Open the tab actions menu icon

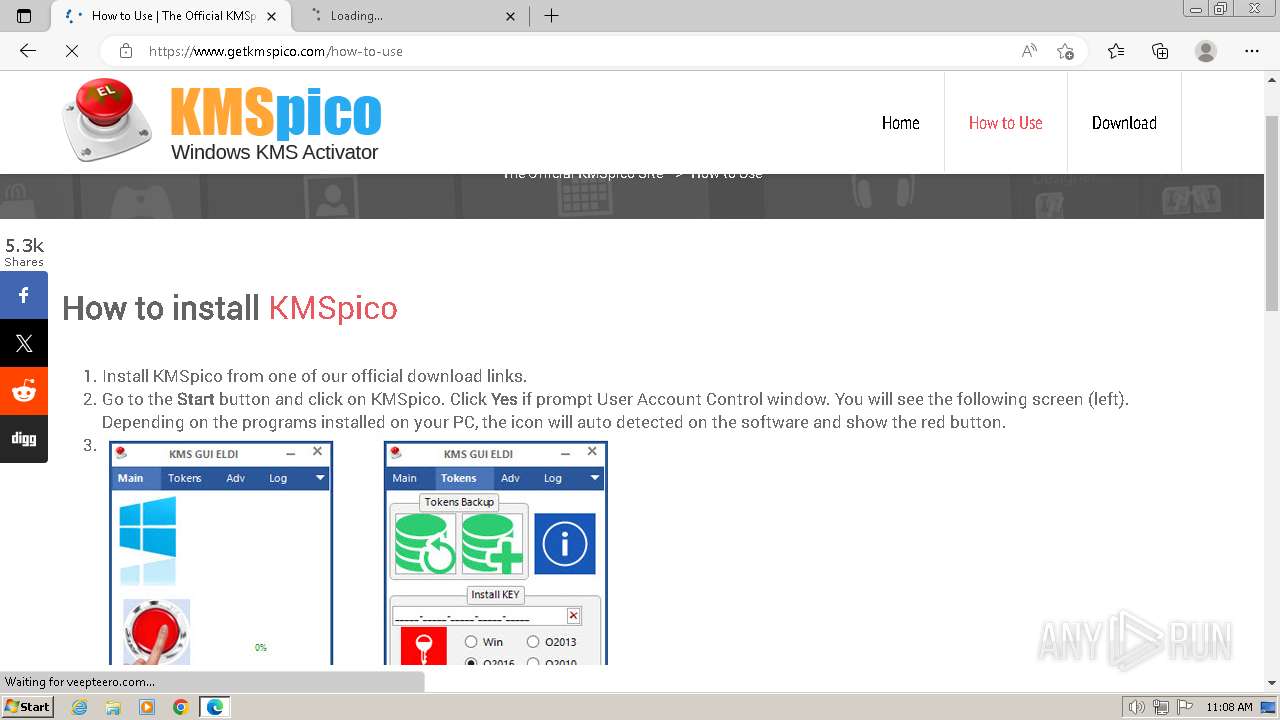coord(24,16)
